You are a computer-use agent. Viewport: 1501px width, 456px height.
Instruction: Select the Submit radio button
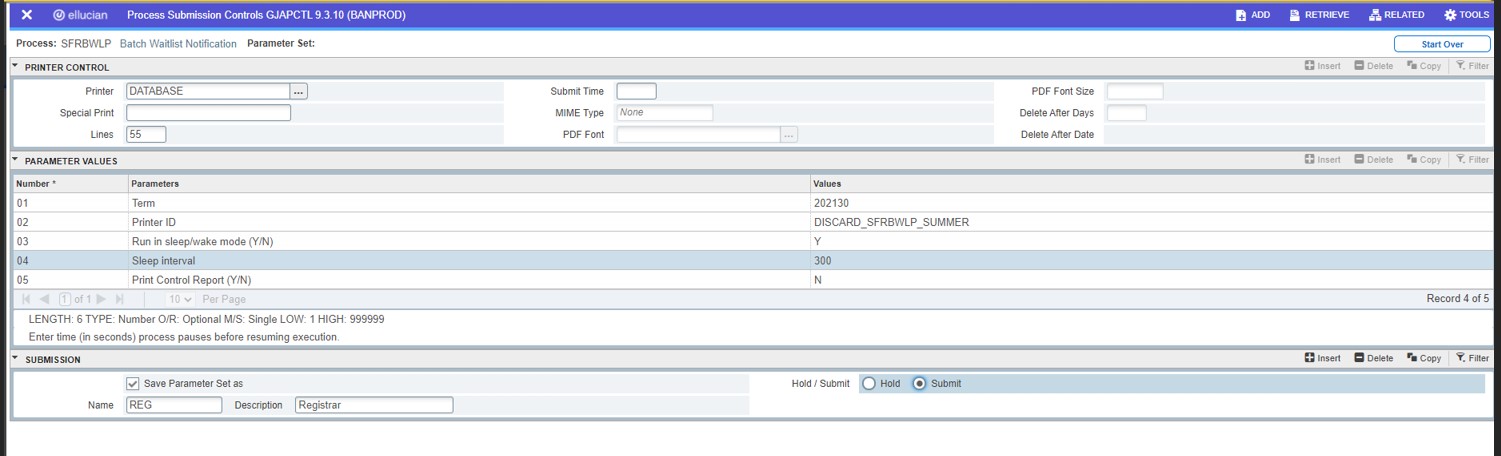[x=919, y=384]
